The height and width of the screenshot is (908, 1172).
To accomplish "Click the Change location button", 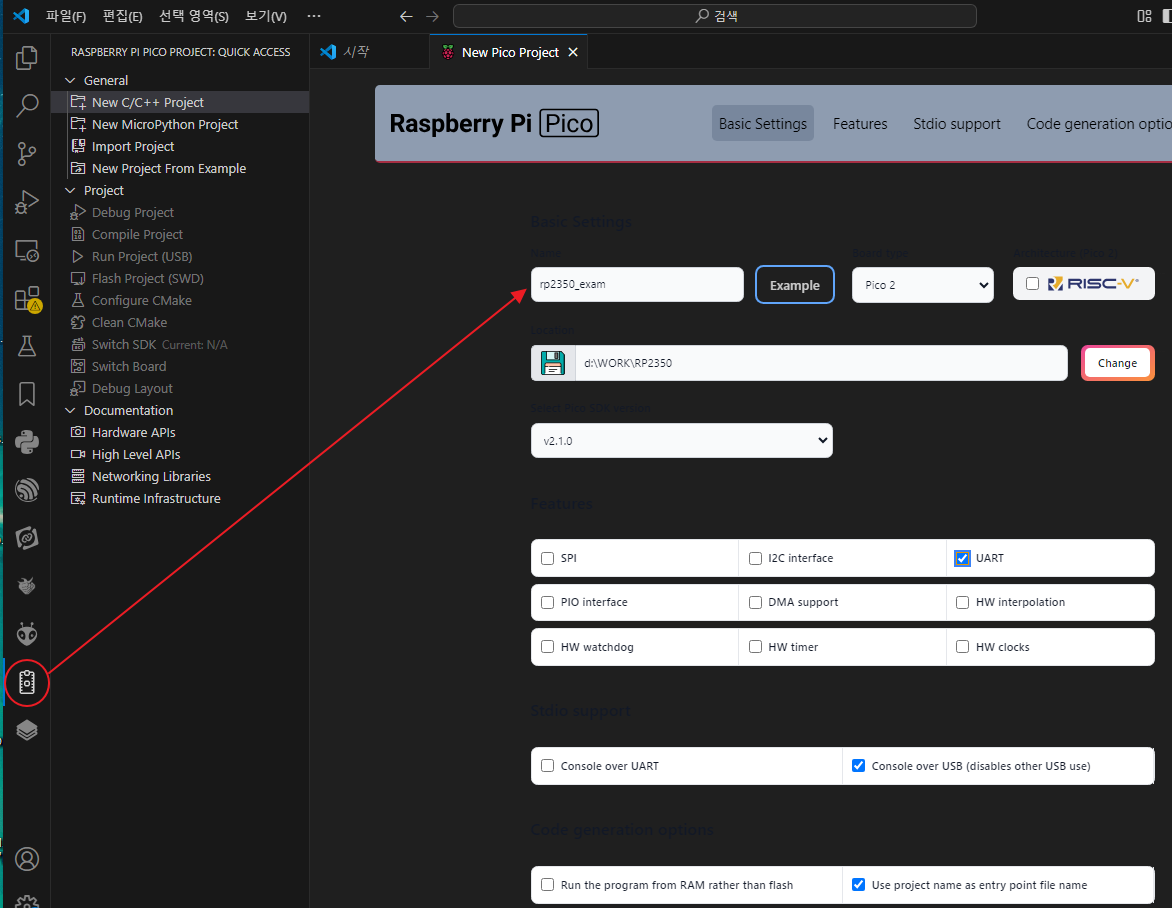I will click(1117, 363).
